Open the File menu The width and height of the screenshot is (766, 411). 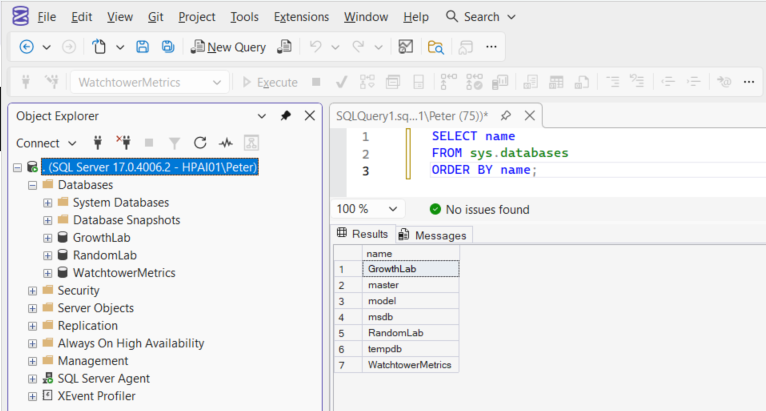click(46, 17)
